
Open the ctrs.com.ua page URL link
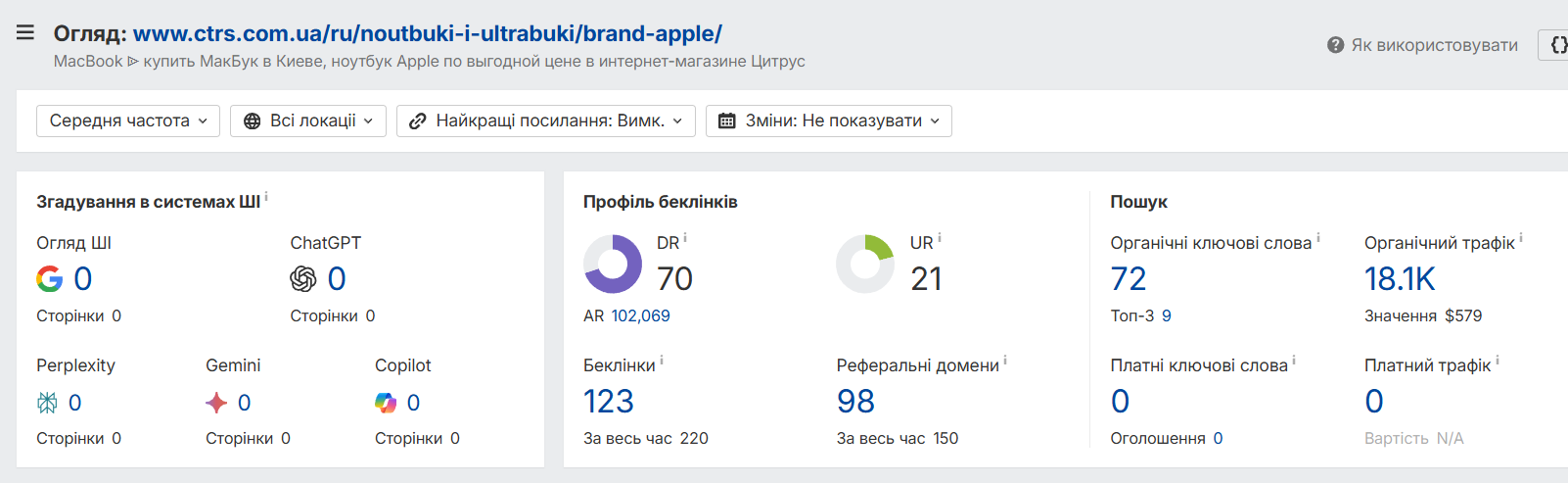(x=427, y=33)
